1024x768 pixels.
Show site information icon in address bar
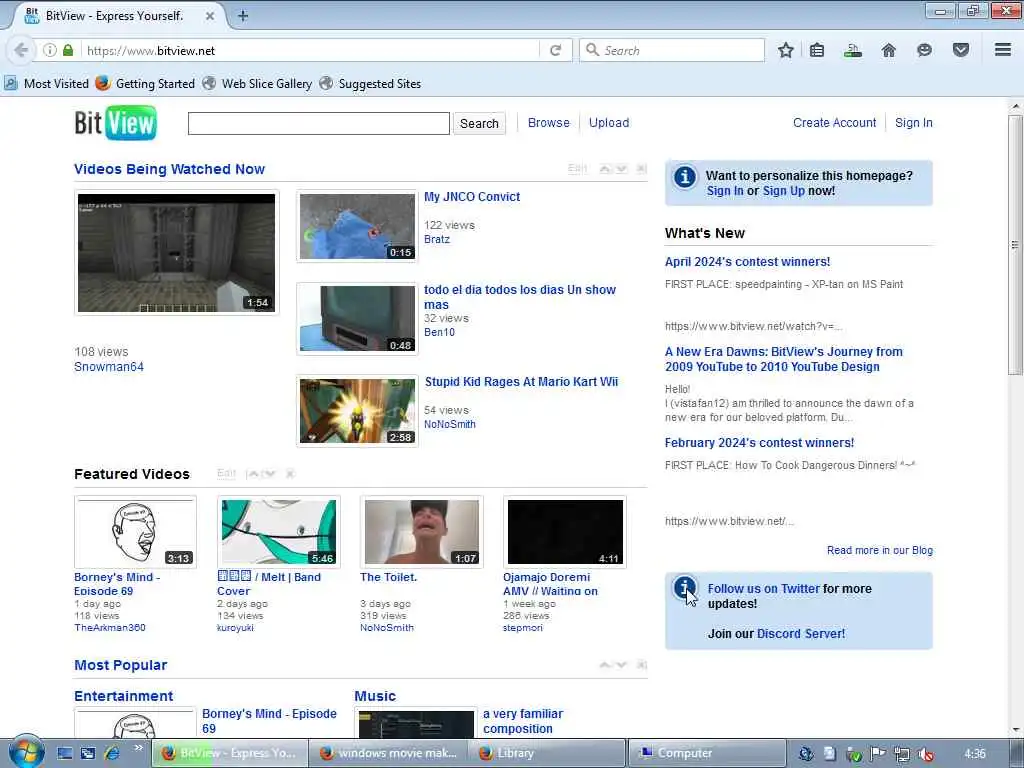tap(50, 50)
